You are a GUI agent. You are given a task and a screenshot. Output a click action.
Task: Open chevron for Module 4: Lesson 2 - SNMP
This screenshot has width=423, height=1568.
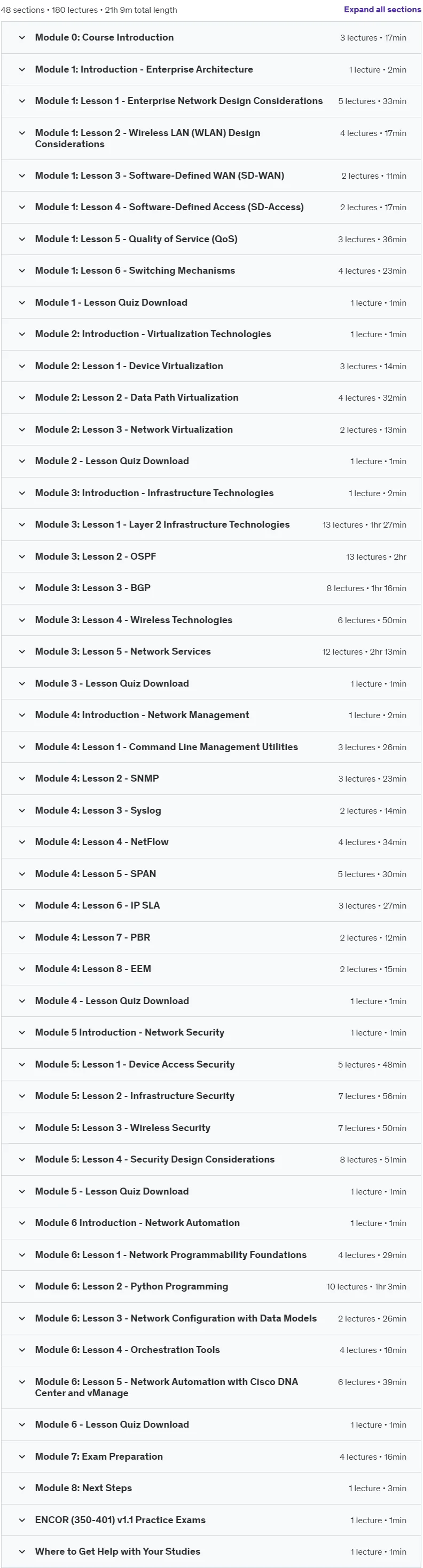(22, 778)
